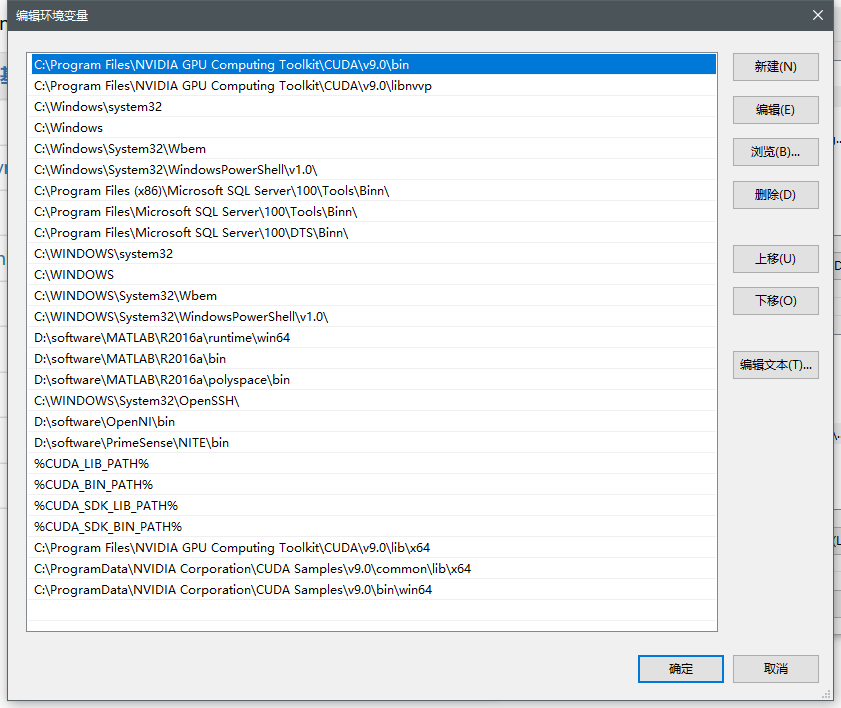Select MATLAB\R2016a\runtime\win64 entry

(373, 338)
